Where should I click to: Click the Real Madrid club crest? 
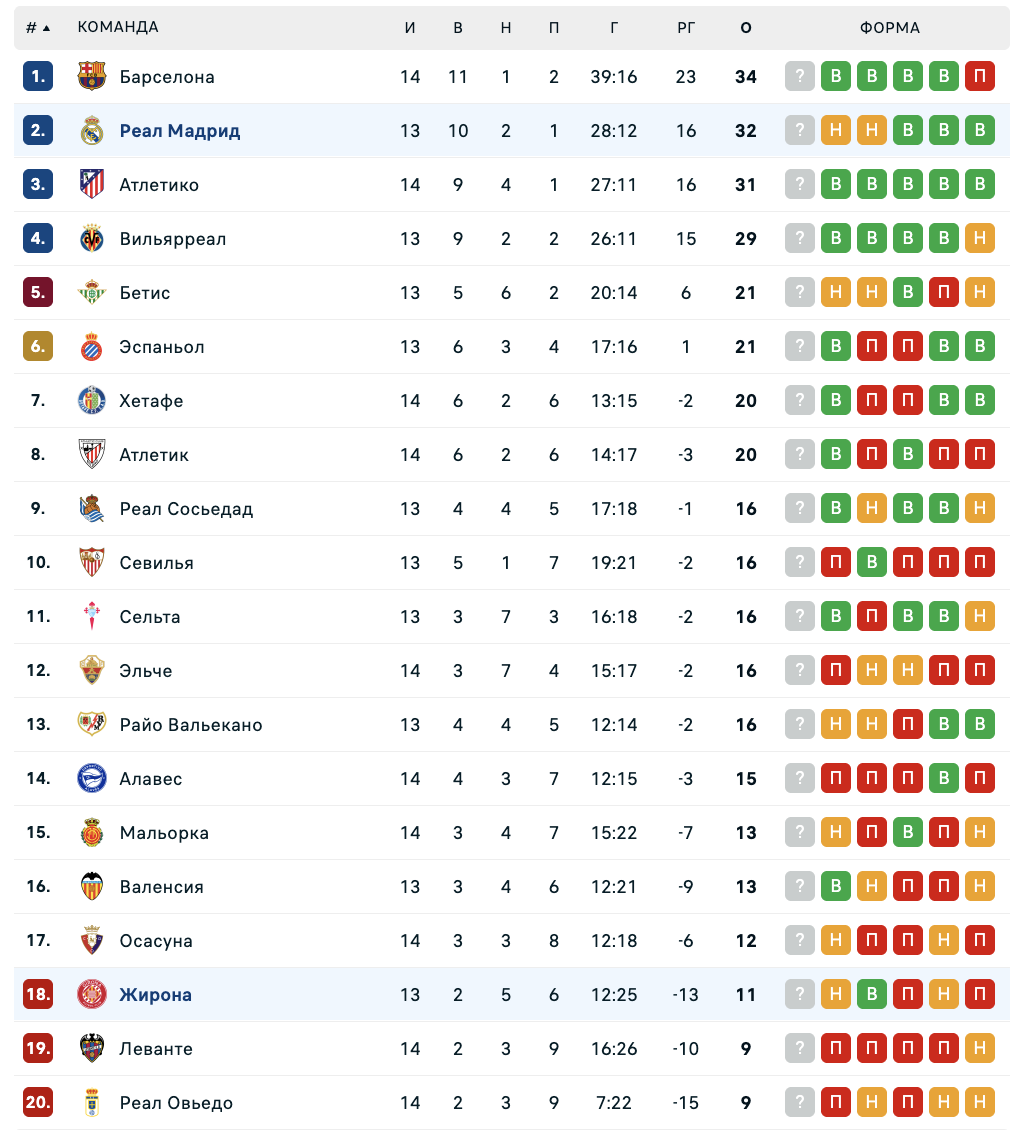92,131
